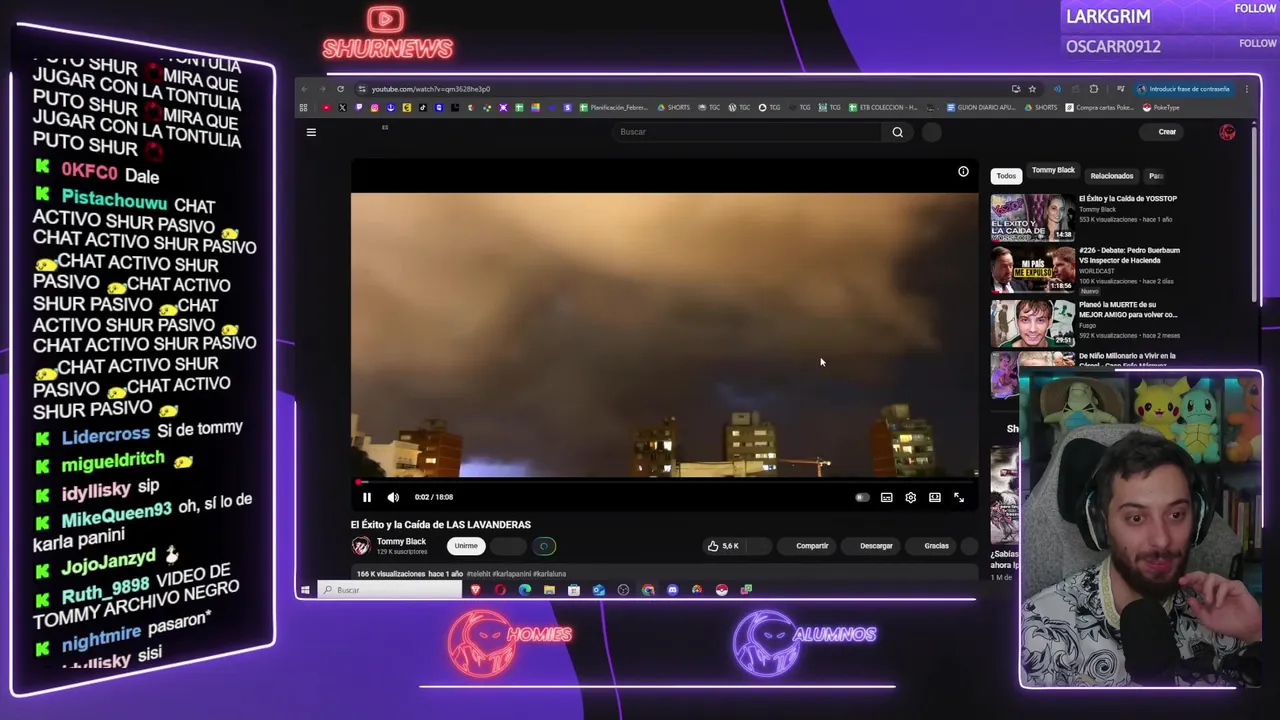1280x720 pixels.
Task: Open the Planificación_Febrer... bookmark
Action: tap(612, 107)
